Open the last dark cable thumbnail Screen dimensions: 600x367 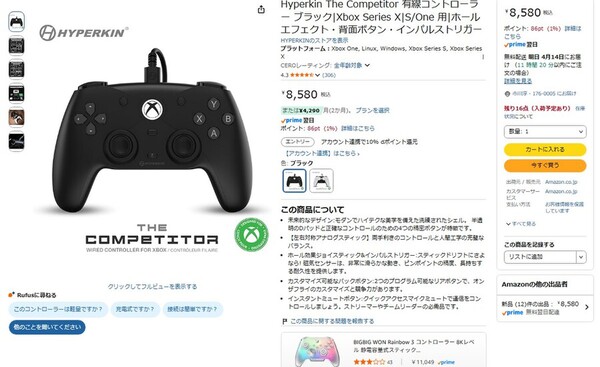(x=16, y=141)
